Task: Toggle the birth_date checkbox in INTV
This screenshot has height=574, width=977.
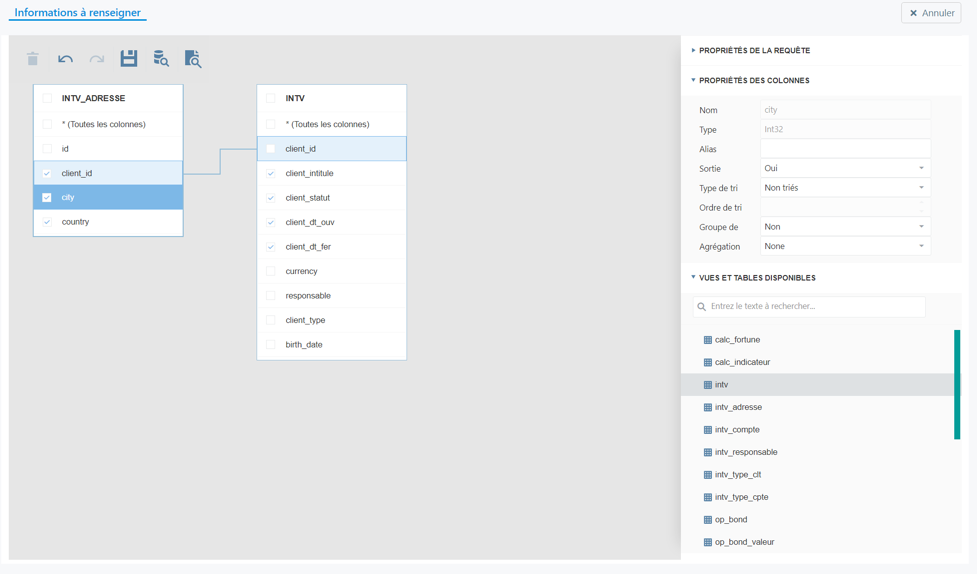Action: click(270, 345)
